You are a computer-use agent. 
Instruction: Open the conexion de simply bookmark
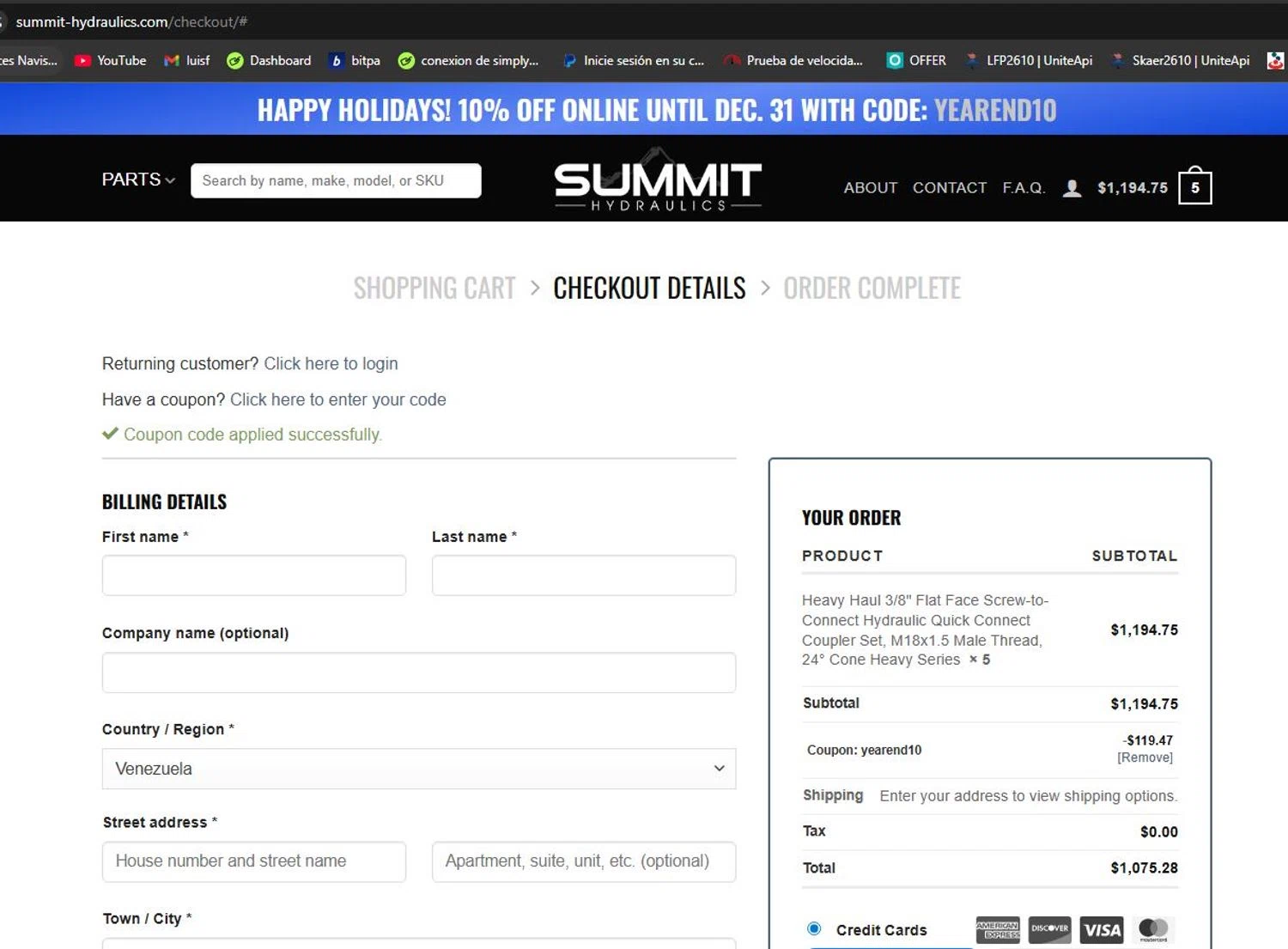point(469,60)
